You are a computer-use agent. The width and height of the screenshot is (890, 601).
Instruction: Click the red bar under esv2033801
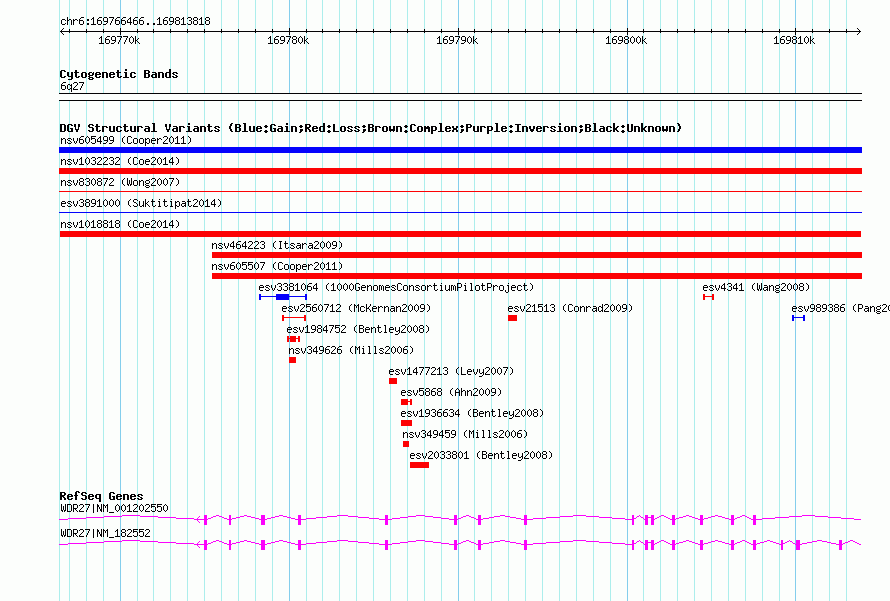point(419,465)
